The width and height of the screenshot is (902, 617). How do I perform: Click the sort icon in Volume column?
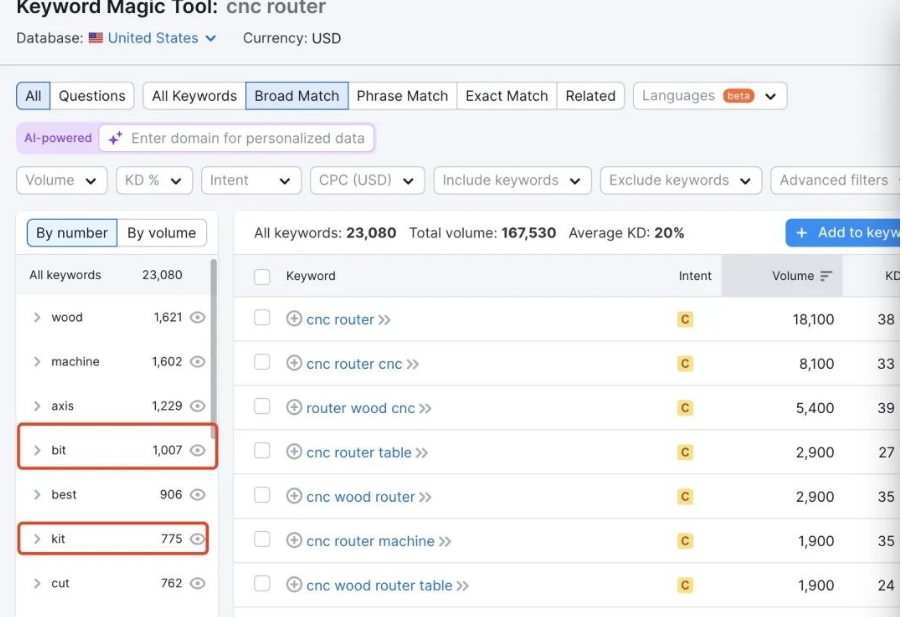point(826,276)
